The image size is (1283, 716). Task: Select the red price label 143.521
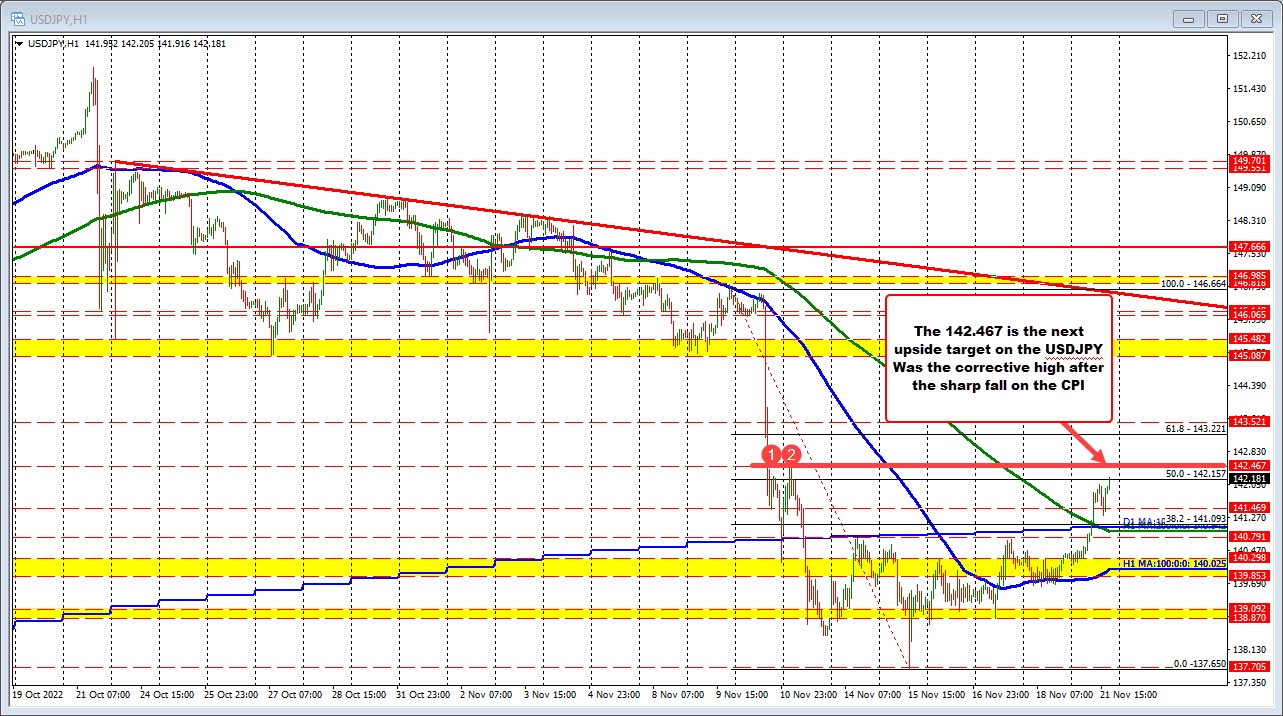(x=1252, y=422)
